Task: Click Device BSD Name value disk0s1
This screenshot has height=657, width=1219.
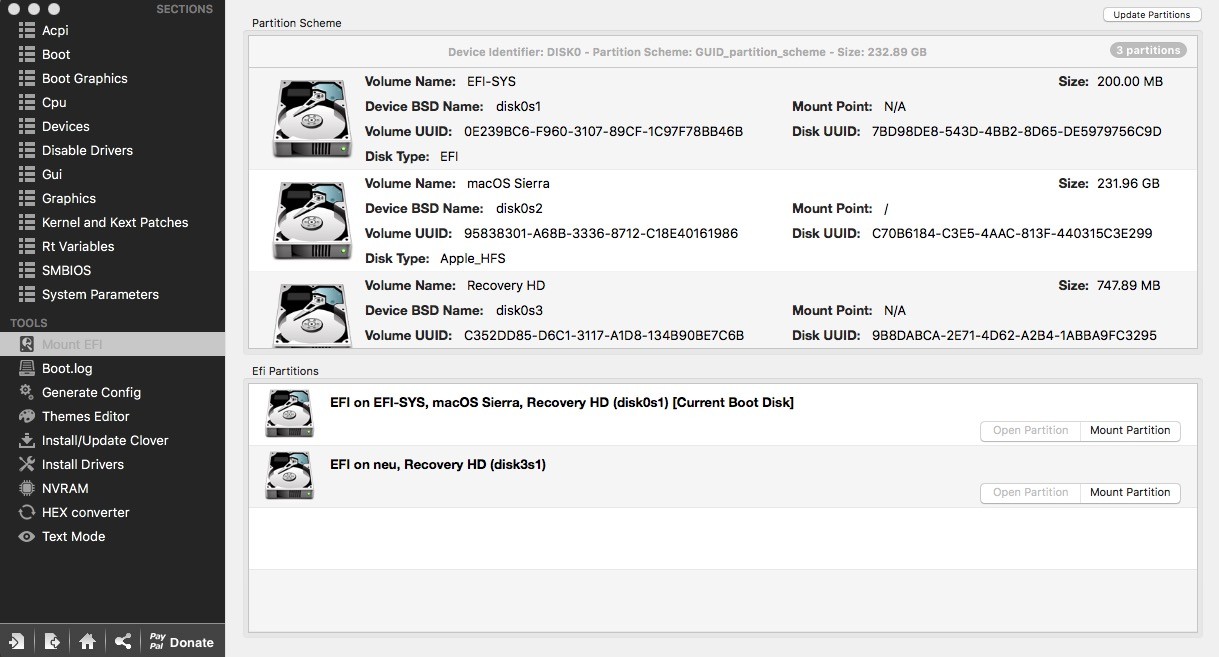Action: [518, 106]
